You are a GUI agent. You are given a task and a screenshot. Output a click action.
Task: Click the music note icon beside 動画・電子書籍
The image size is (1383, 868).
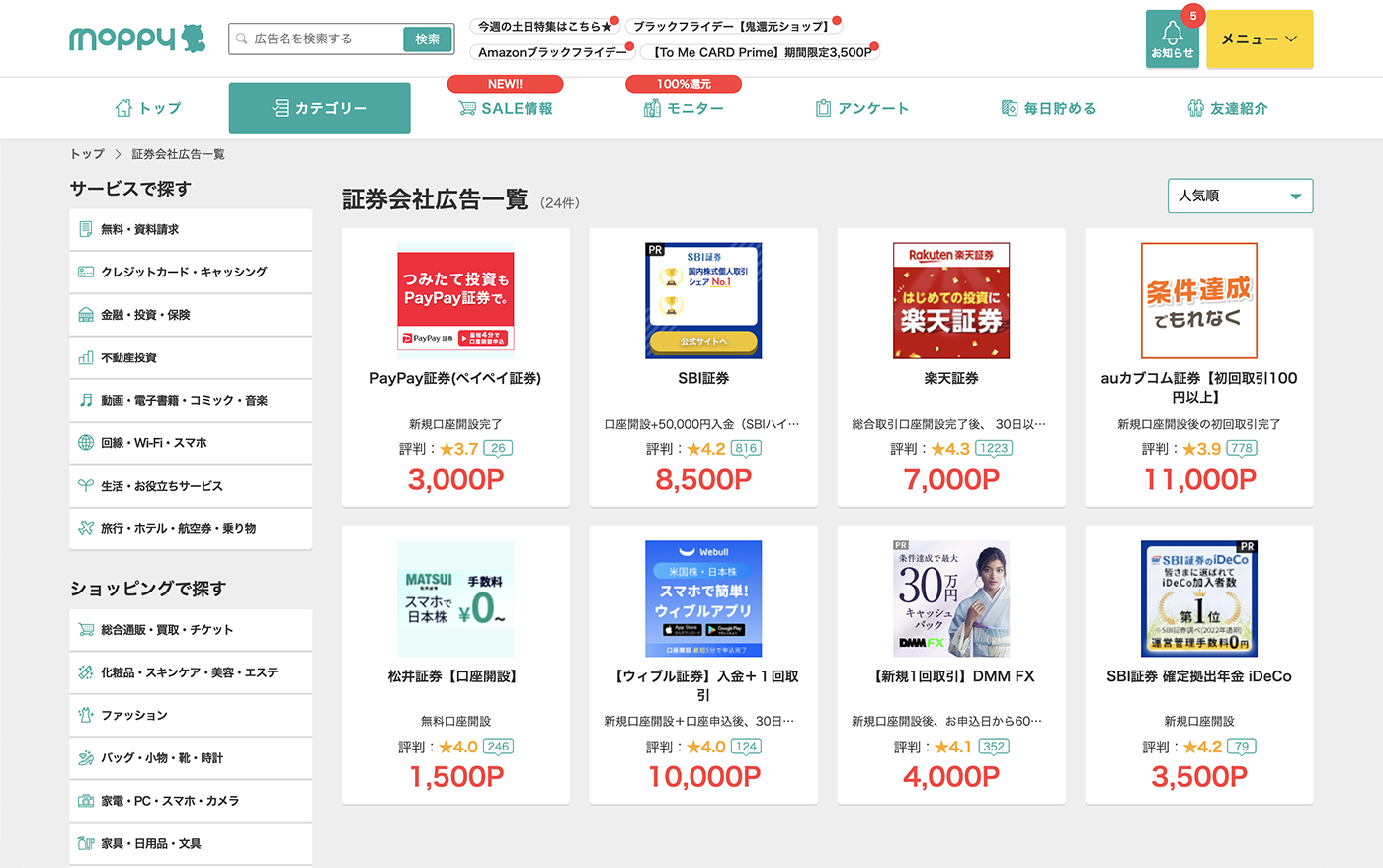point(86,400)
